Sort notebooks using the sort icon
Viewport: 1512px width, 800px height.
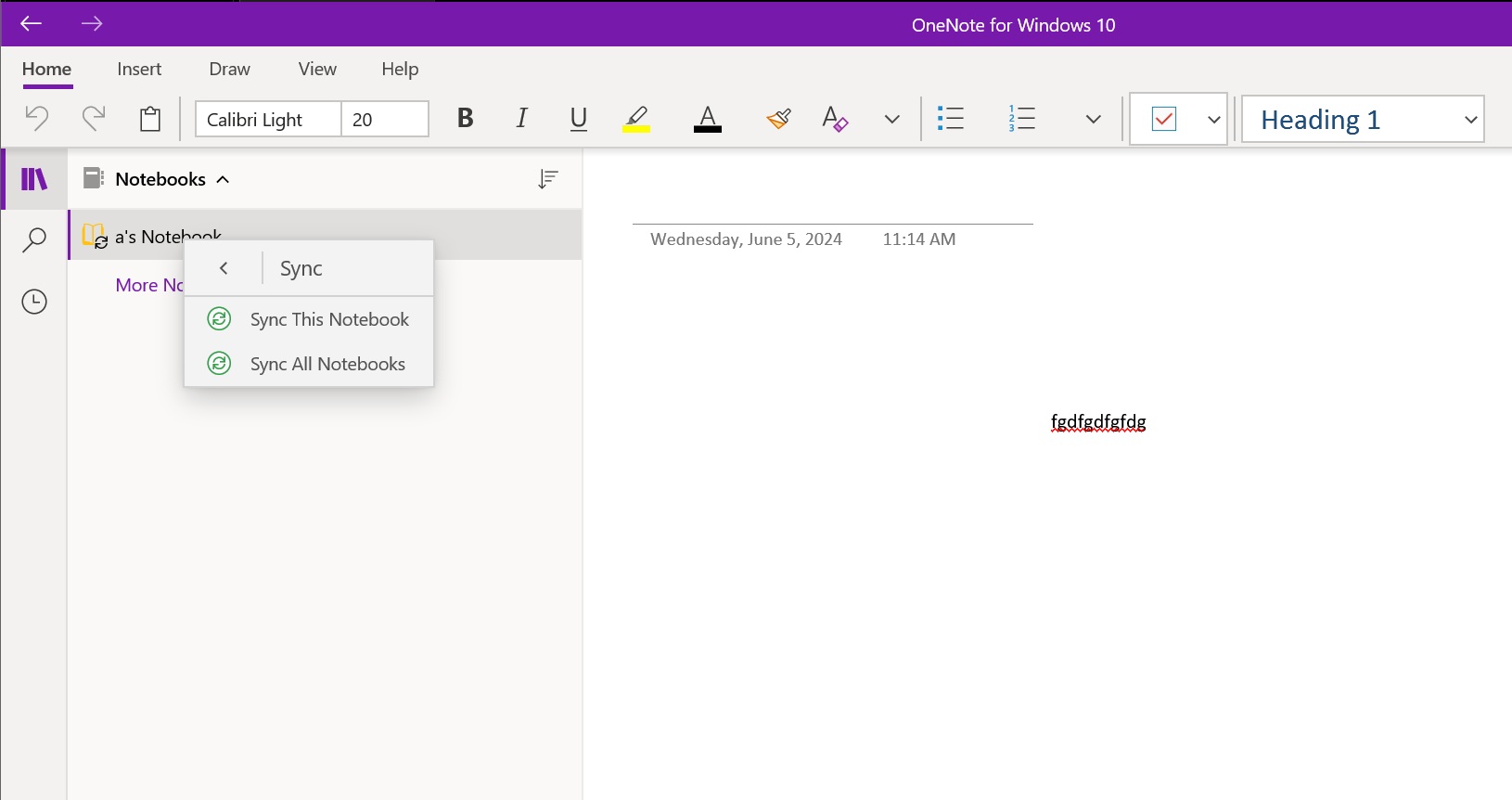[x=548, y=179]
